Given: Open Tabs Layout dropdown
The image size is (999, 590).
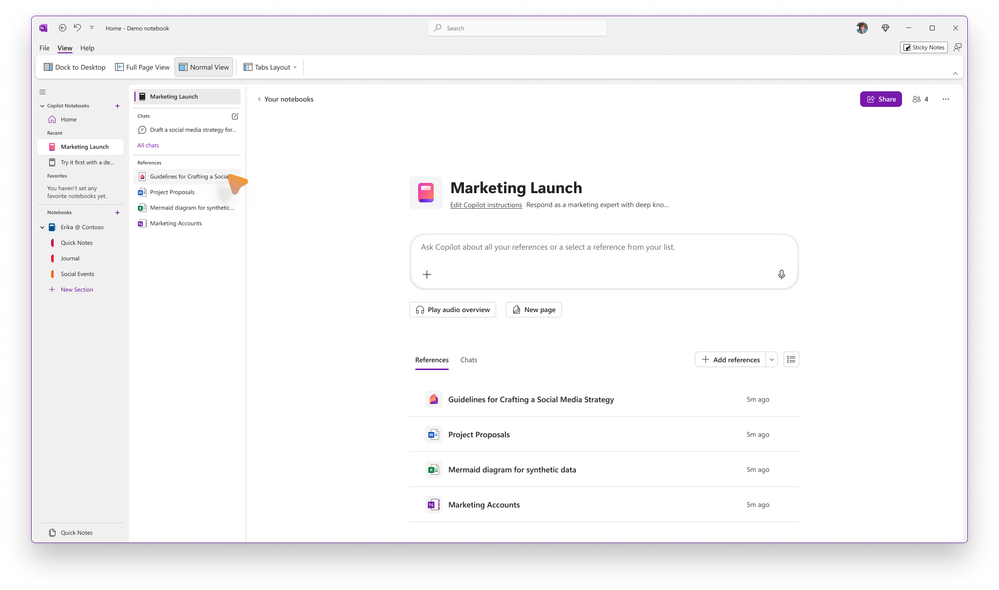Looking at the screenshot, I should [270, 67].
